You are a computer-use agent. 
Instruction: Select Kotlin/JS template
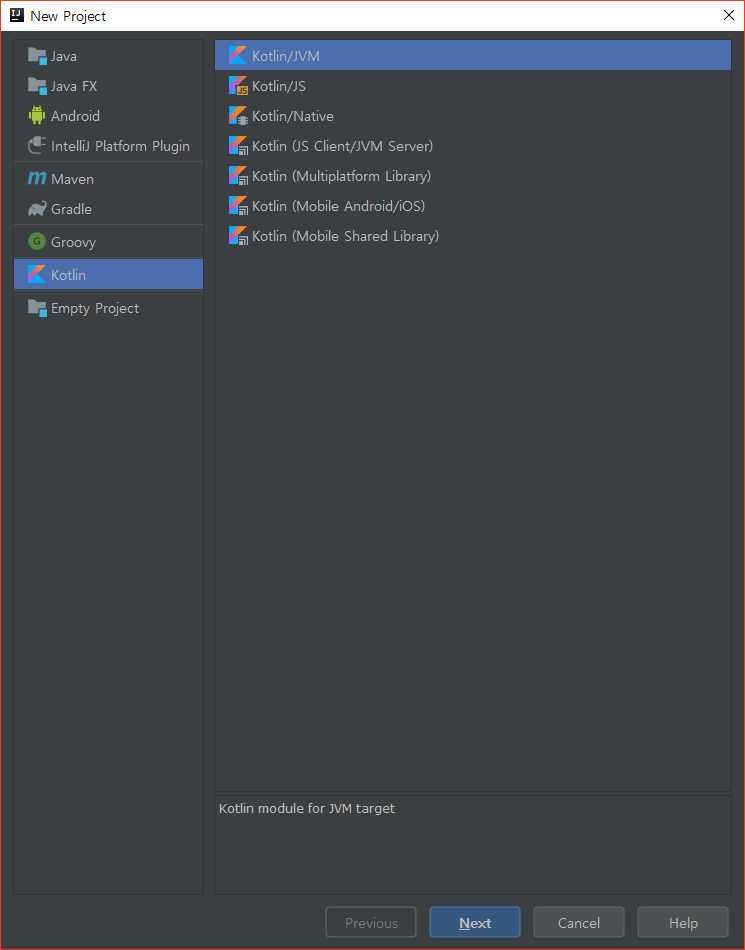click(x=473, y=85)
